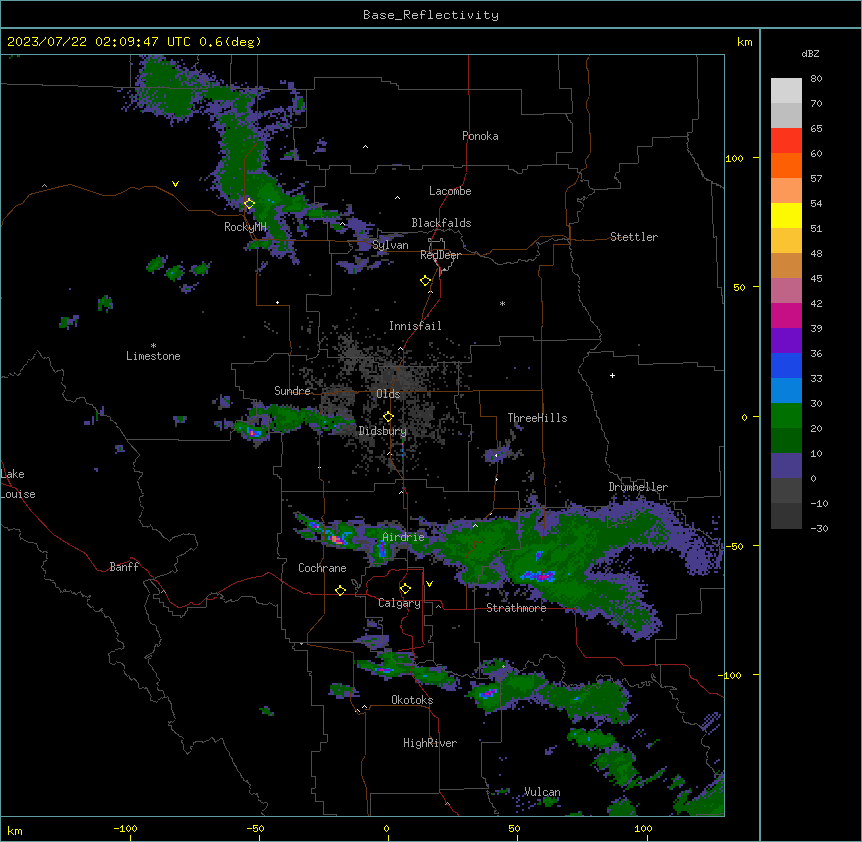Click the yellow diamond marker above Calgary

pos(405,589)
